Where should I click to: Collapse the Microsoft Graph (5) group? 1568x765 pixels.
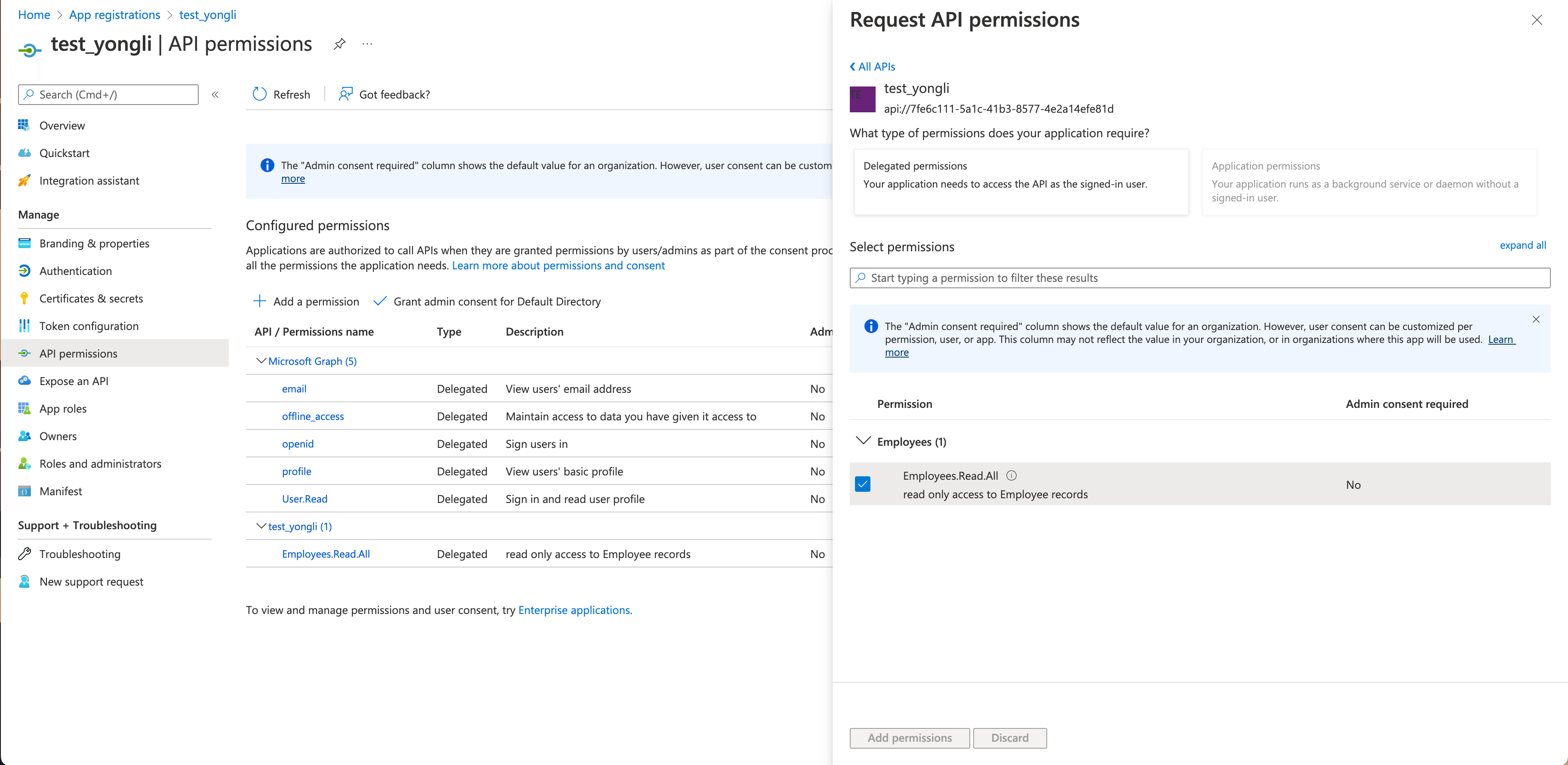click(x=261, y=361)
